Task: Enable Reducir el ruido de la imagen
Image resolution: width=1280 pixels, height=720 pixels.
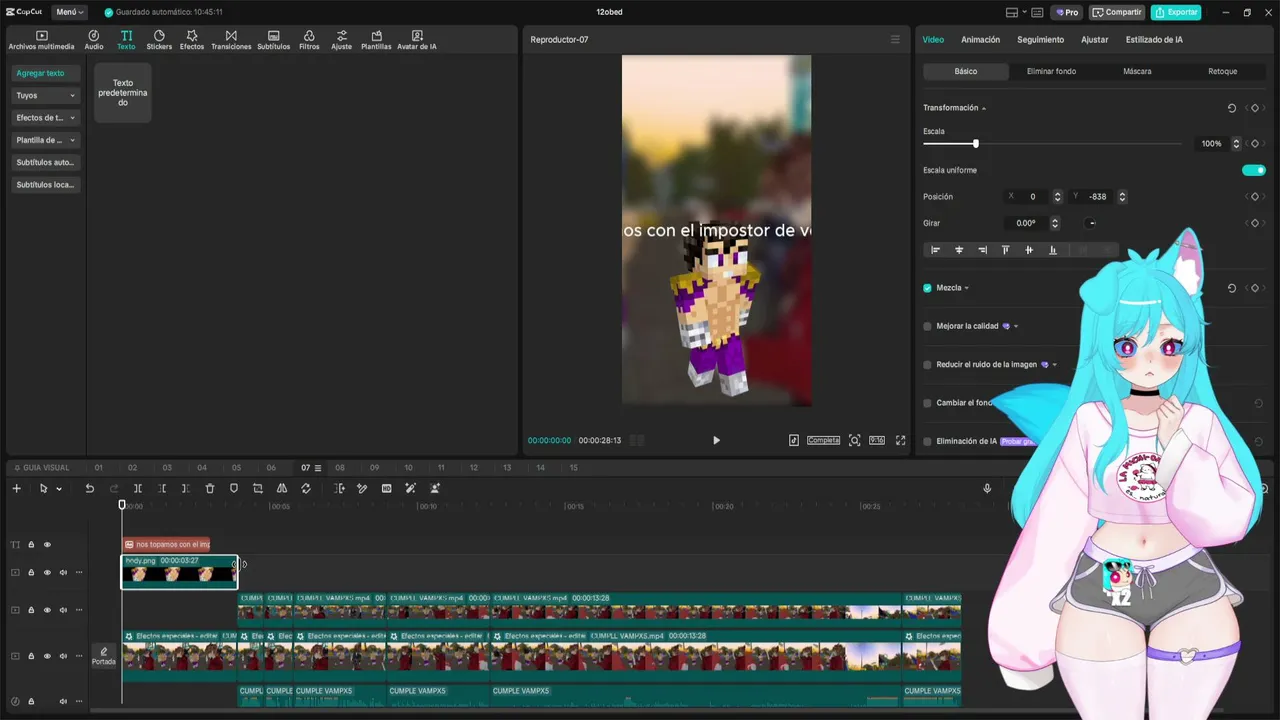Action: pos(927,365)
